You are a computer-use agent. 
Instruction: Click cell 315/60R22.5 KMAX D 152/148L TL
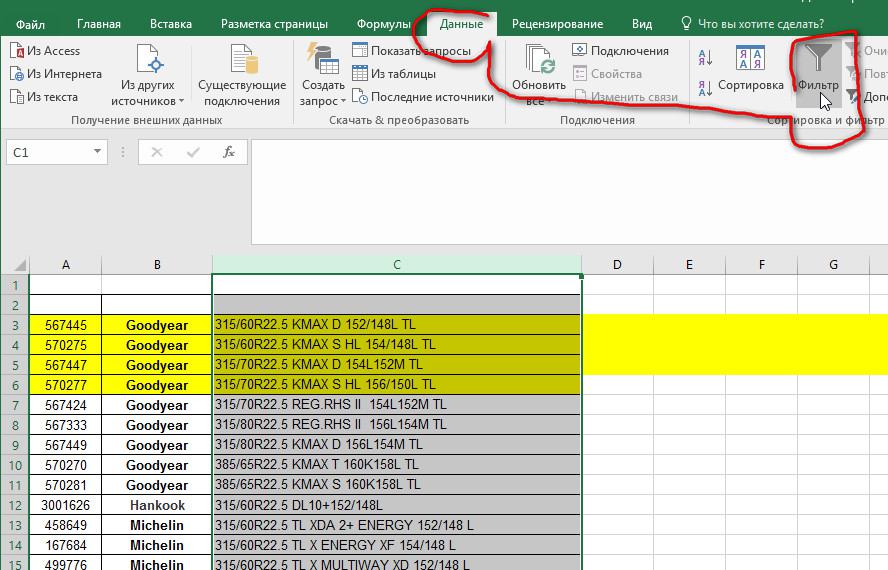396,325
